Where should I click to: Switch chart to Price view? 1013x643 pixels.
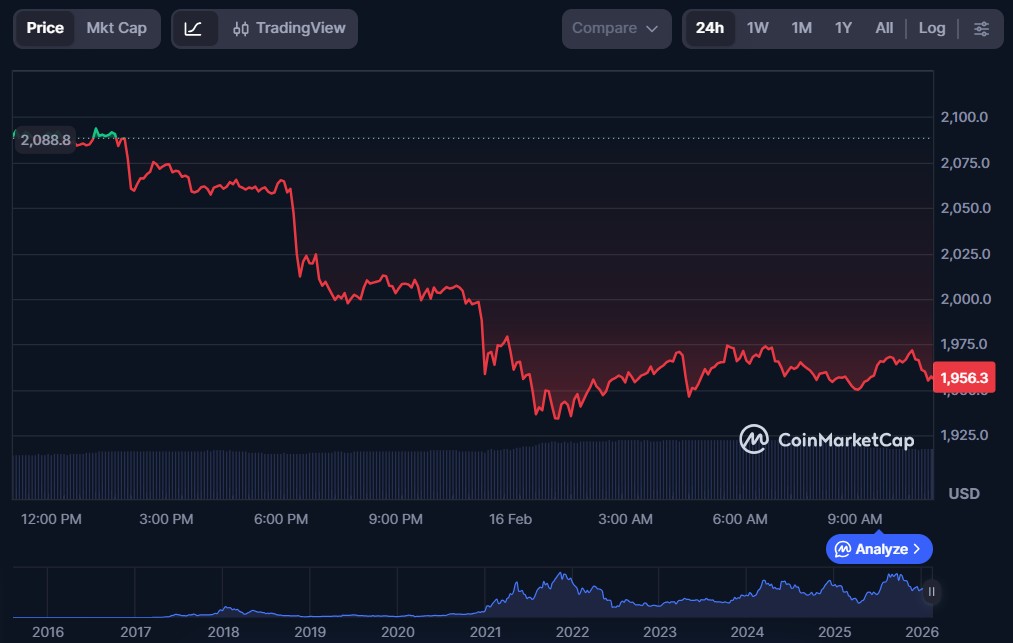pyautogui.click(x=45, y=28)
